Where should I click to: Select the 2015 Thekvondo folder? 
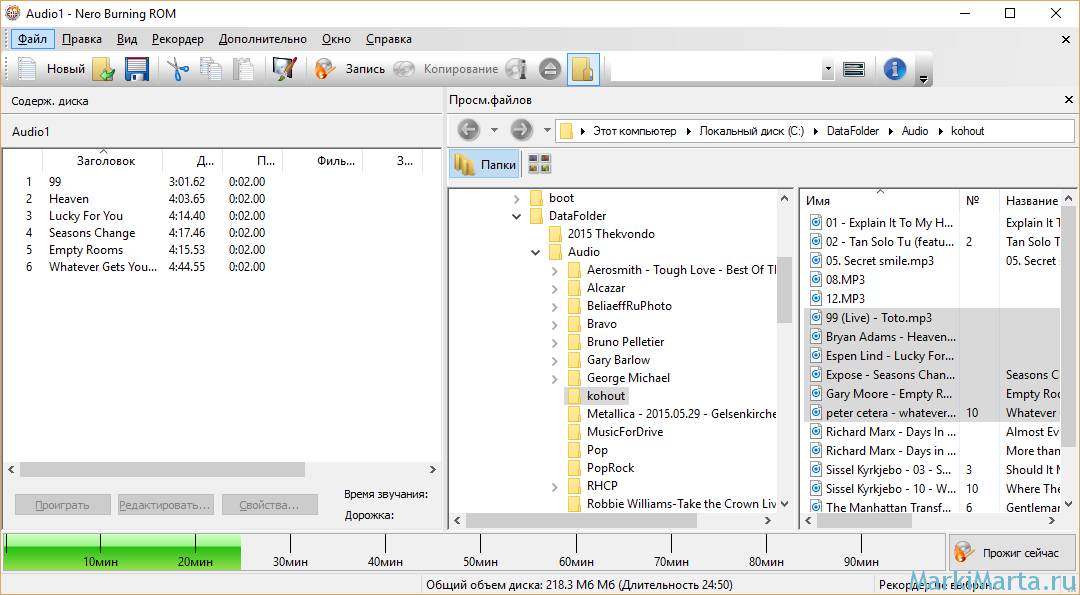click(x=611, y=234)
